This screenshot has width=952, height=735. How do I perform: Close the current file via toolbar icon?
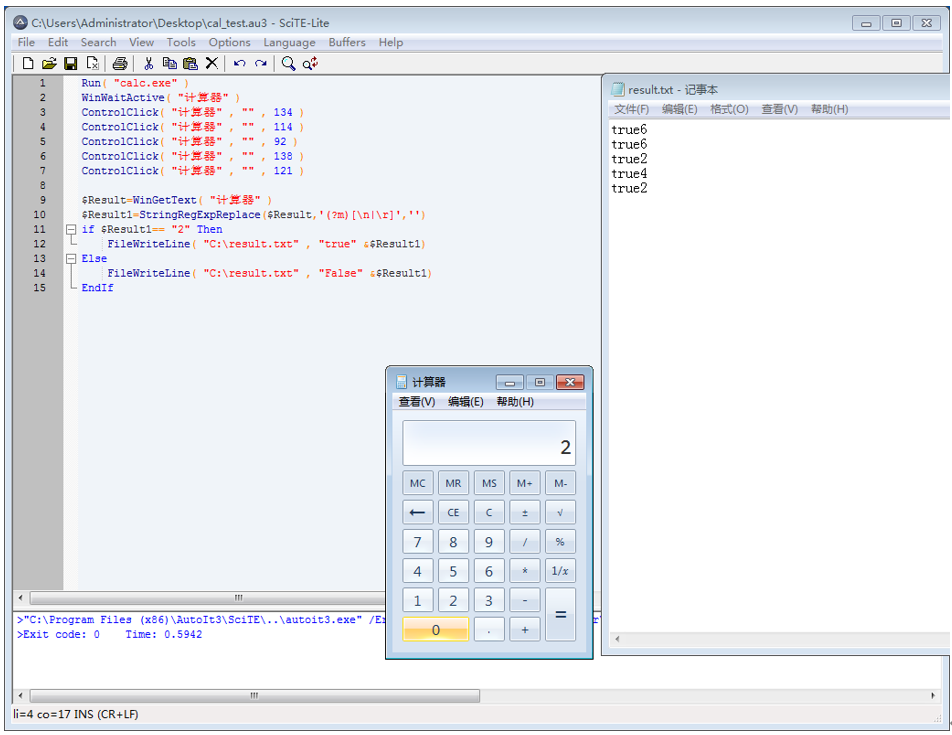(x=92, y=63)
